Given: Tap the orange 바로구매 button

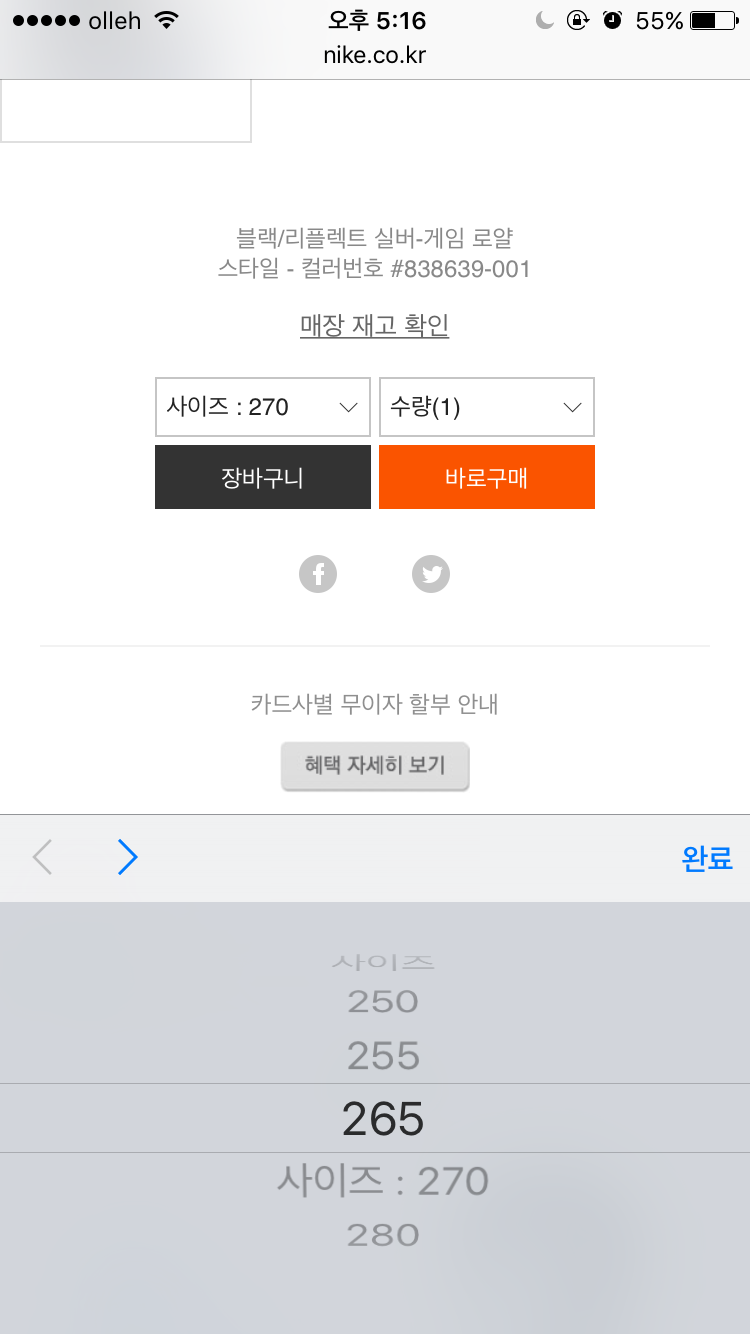Looking at the screenshot, I should 487,477.
